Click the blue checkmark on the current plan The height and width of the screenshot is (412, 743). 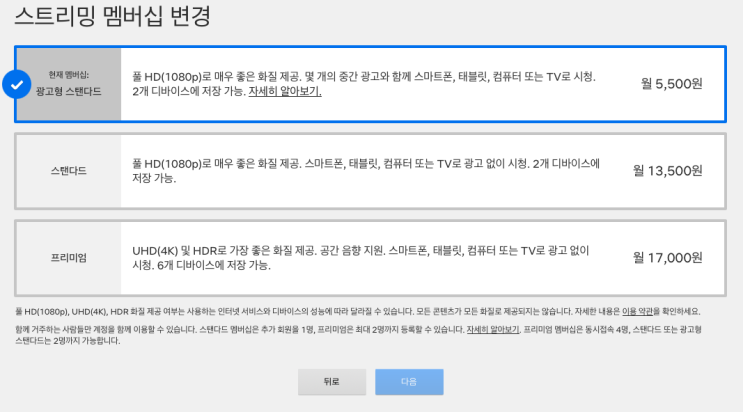pos(17,84)
